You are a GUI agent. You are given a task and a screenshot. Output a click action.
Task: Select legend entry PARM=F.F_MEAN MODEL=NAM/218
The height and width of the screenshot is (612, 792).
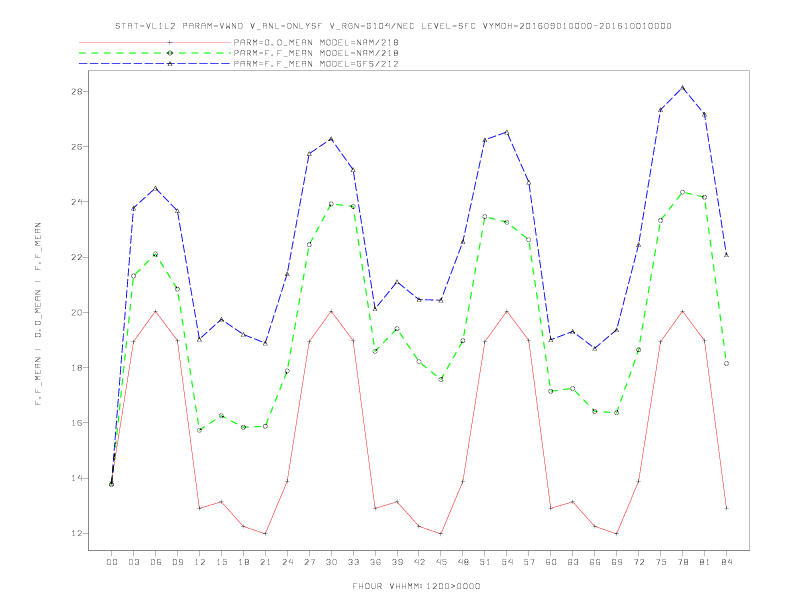pyautogui.click(x=316, y=53)
